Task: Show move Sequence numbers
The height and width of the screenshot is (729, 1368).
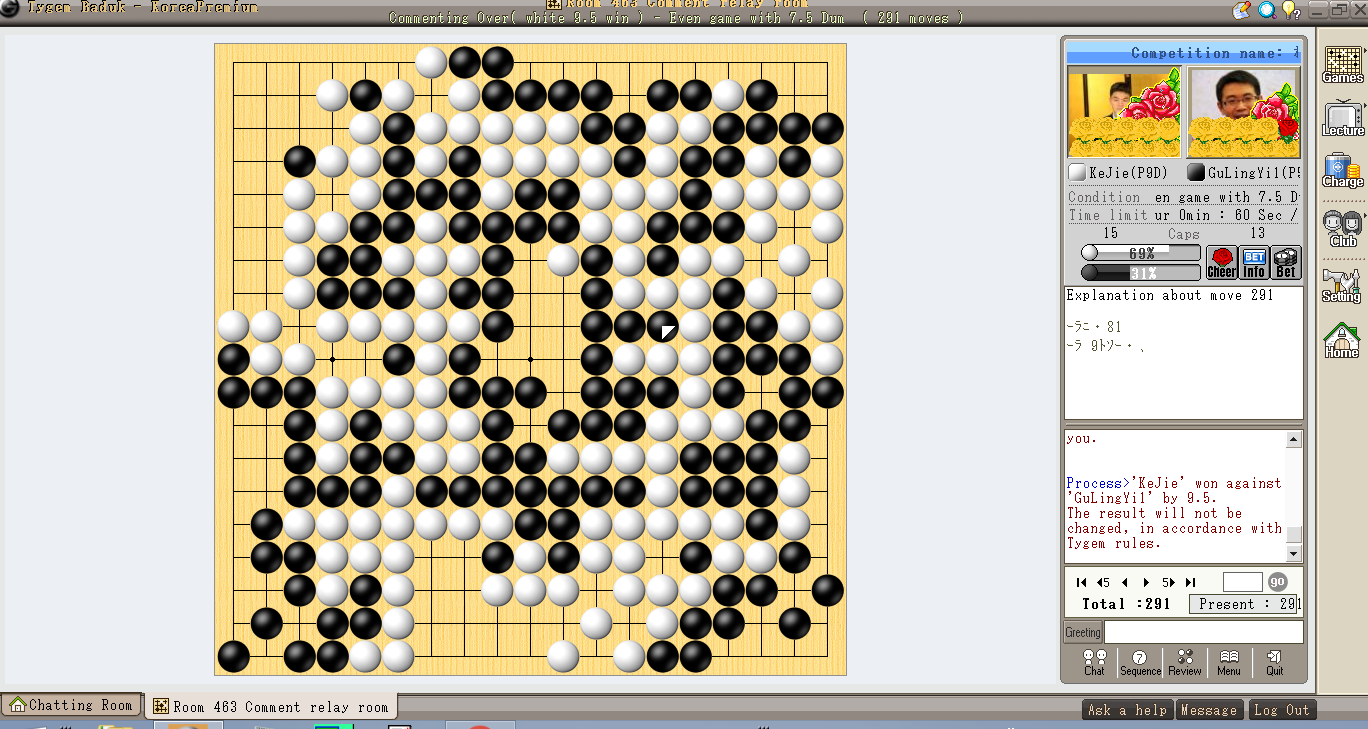Action: pyautogui.click(x=1140, y=663)
